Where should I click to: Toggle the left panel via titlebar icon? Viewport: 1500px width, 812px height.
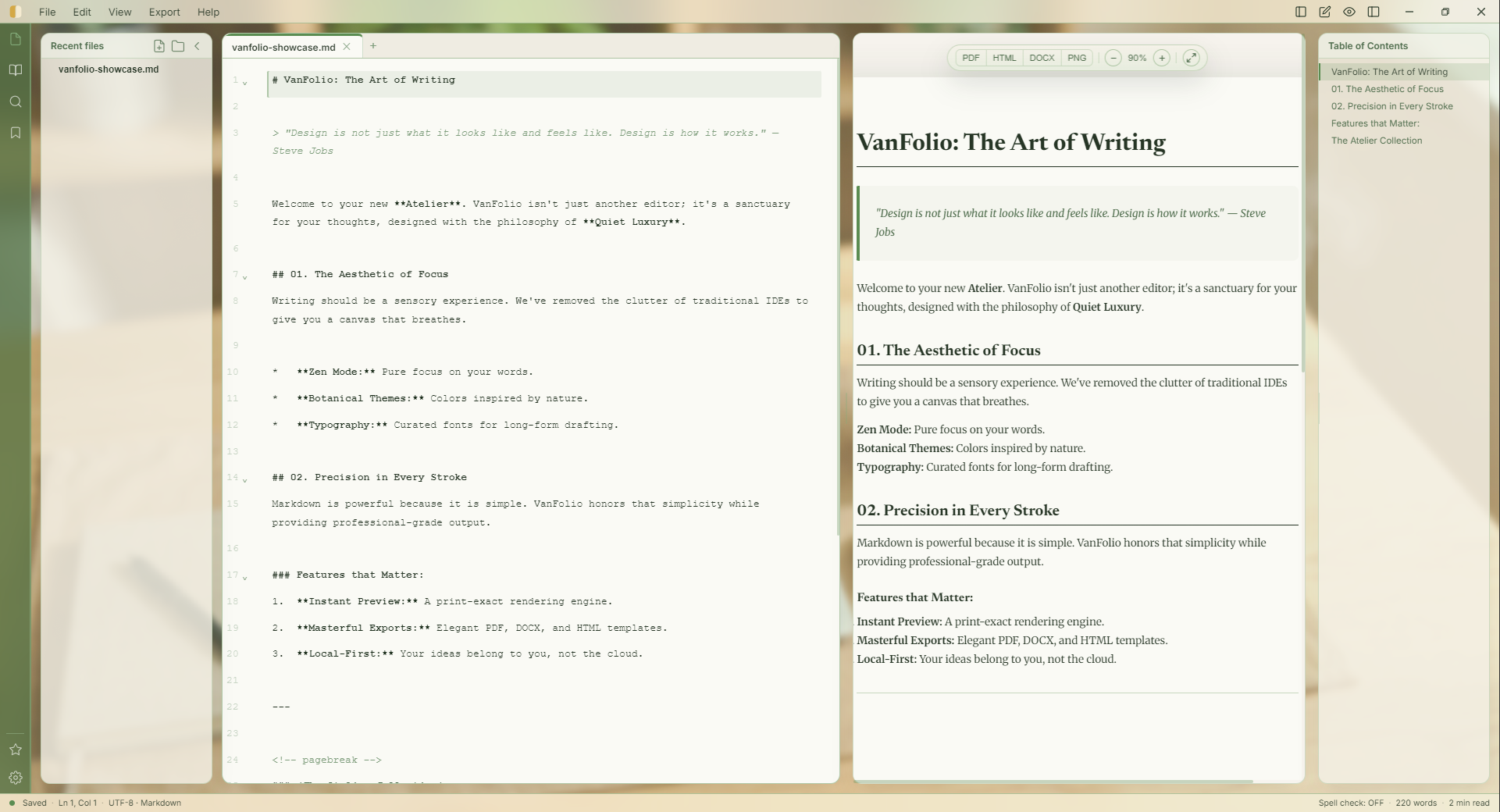point(1299,12)
